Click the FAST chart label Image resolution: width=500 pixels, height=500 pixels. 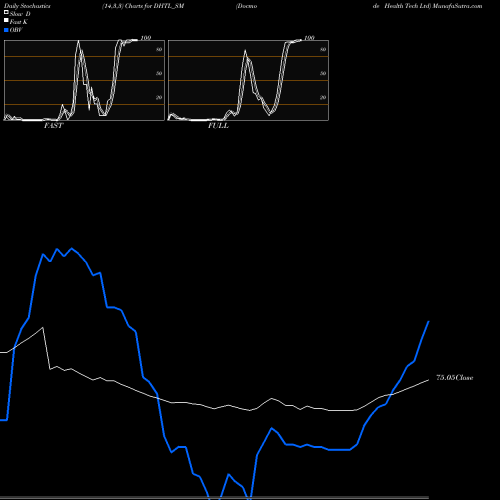53,126
